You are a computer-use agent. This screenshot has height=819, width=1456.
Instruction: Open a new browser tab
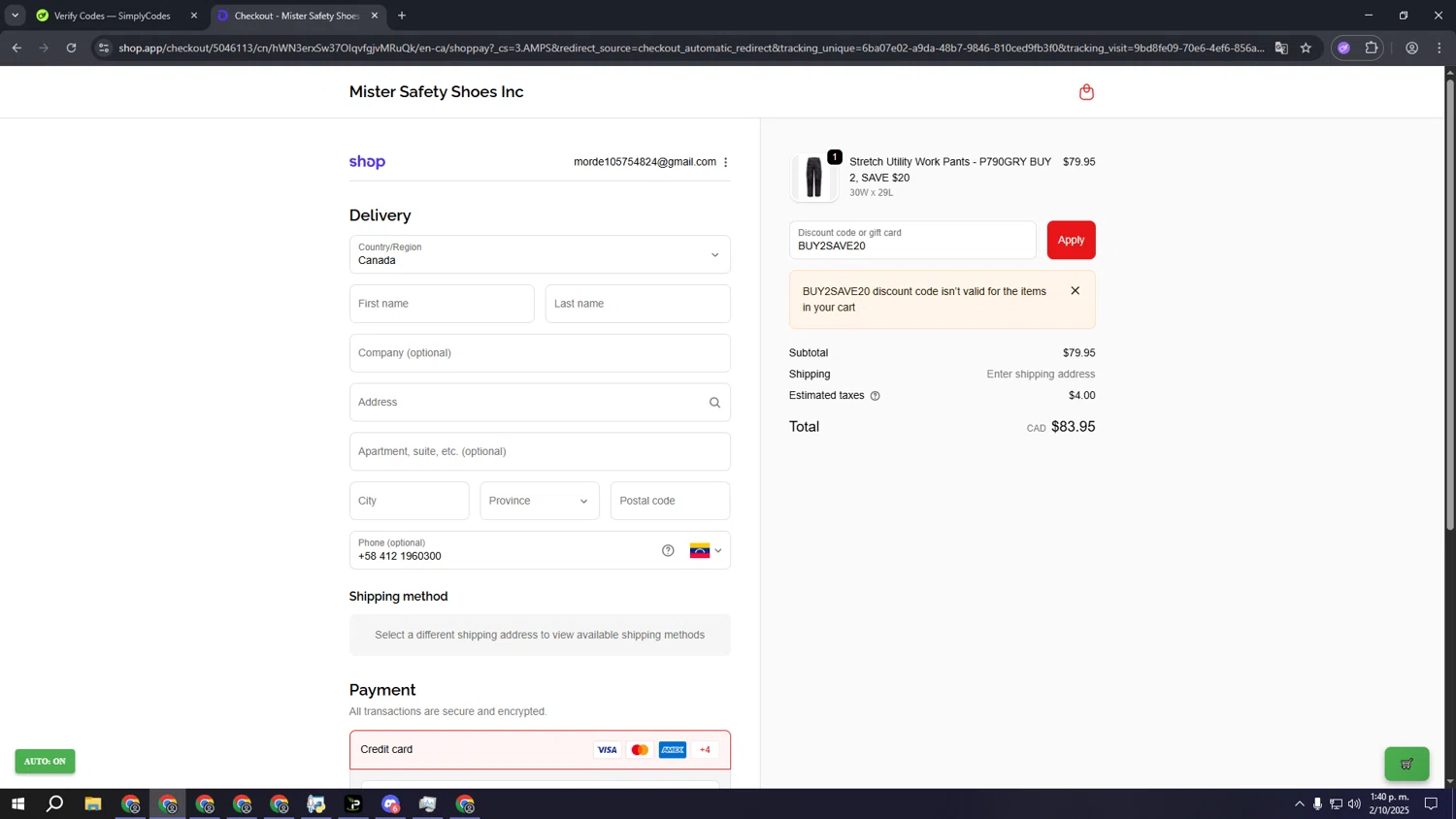click(402, 16)
